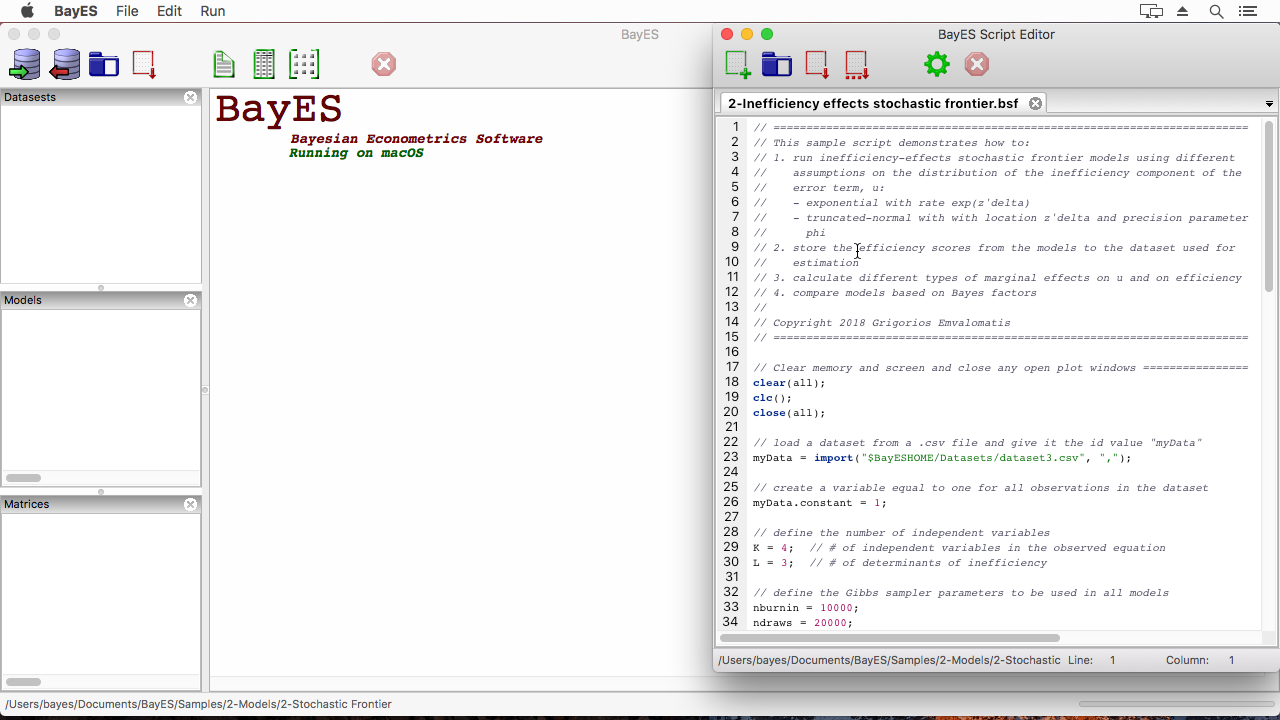The height and width of the screenshot is (720, 1280).
Task: Click the Running on macOS console text
Action: click(356, 153)
